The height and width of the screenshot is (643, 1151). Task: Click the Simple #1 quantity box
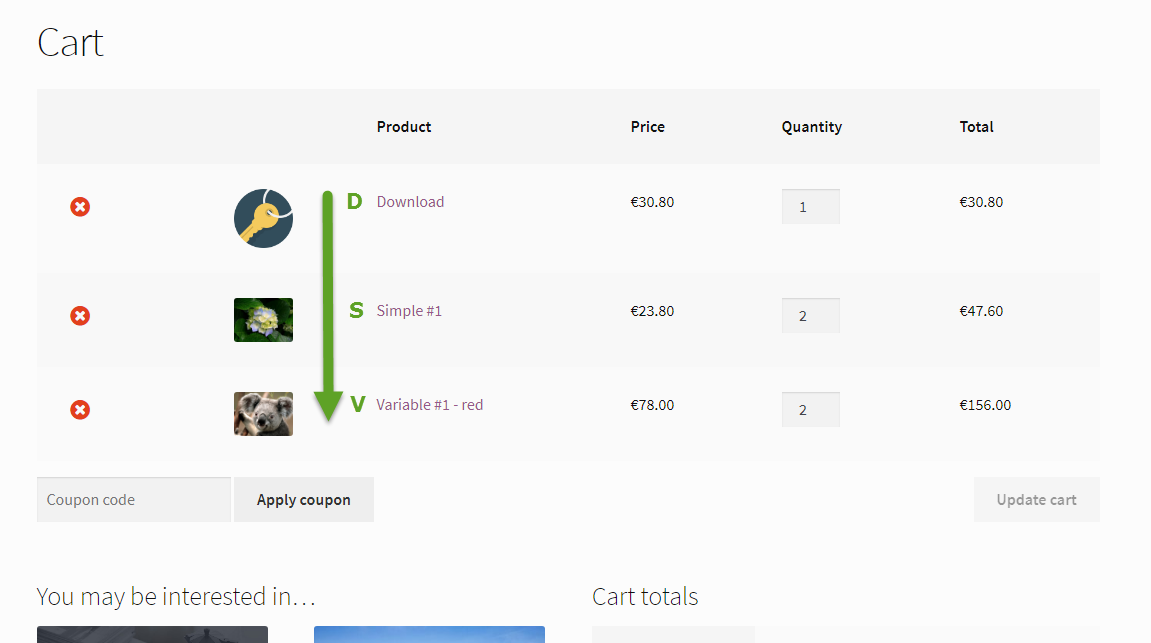coord(810,316)
